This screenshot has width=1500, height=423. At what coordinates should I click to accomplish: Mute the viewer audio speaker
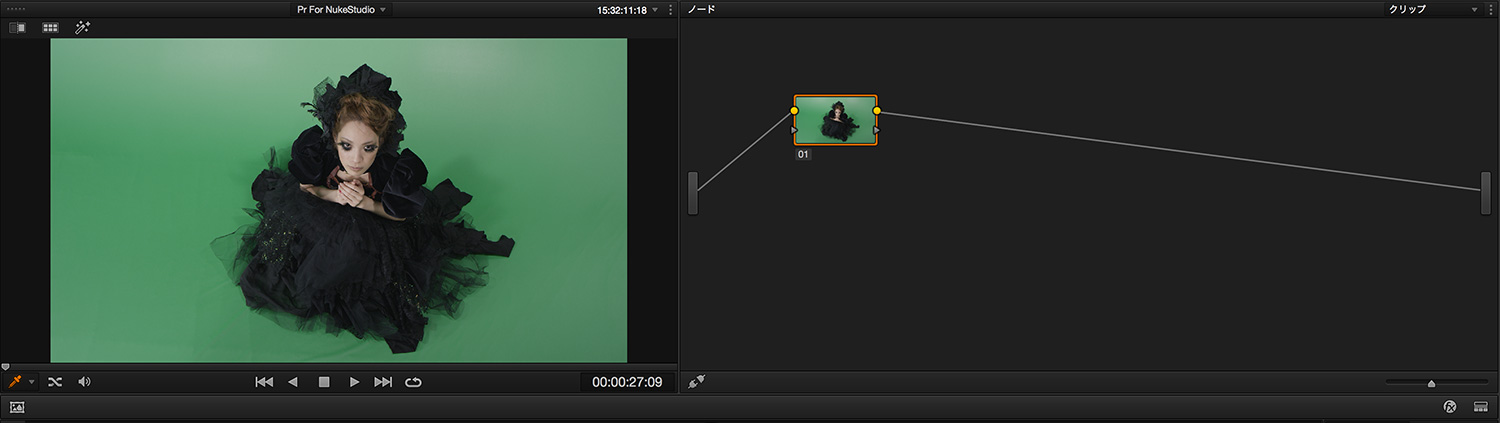[84, 382]
